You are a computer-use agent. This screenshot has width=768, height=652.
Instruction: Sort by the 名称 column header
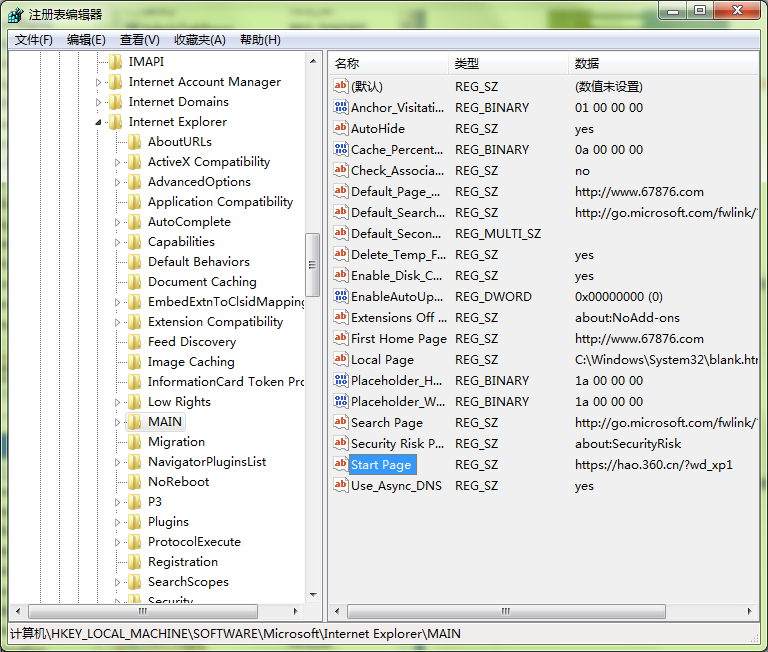pos(388,63)
